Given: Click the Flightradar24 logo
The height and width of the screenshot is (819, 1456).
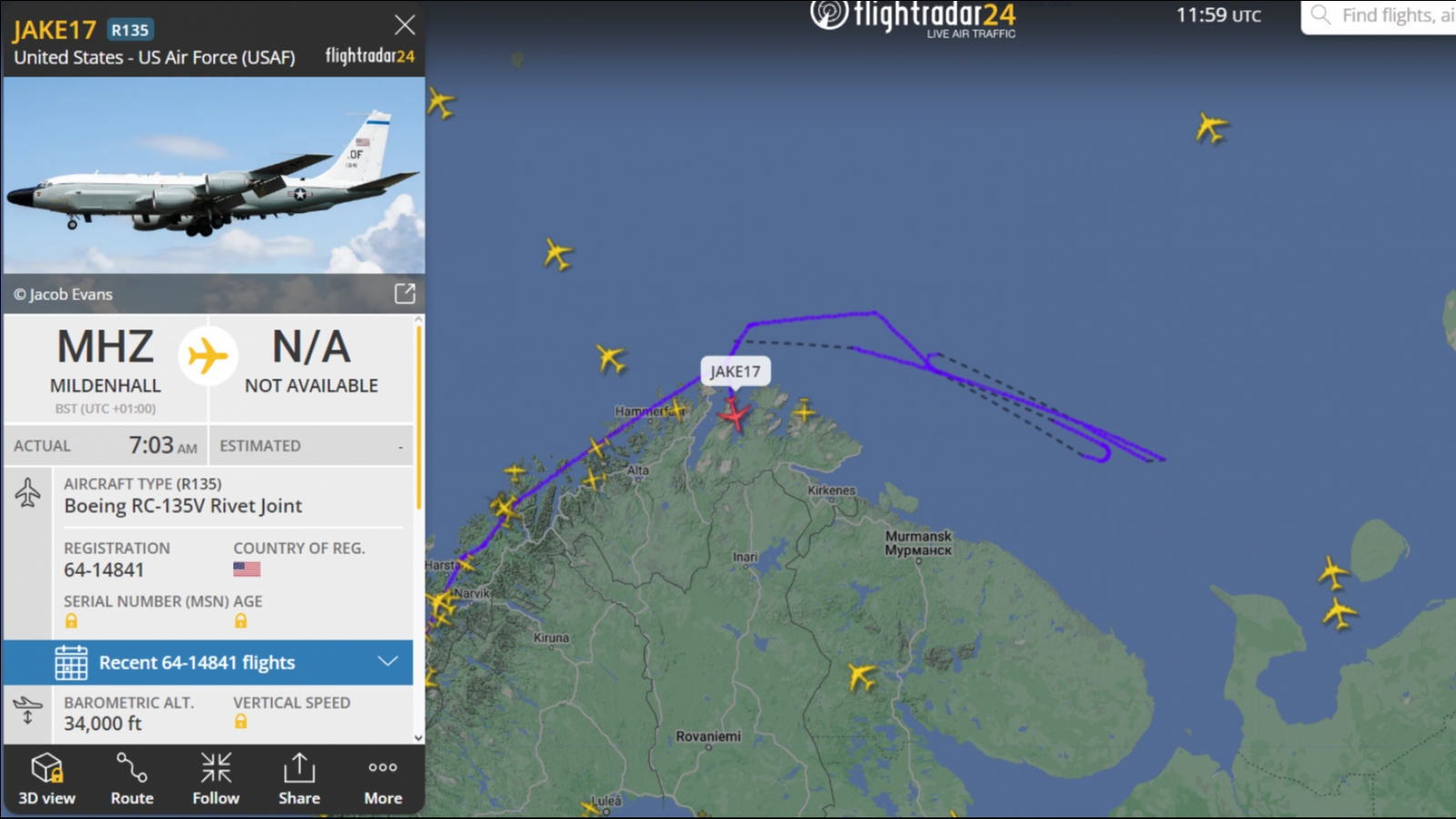Looking at the screenshot, I should 913,18.
